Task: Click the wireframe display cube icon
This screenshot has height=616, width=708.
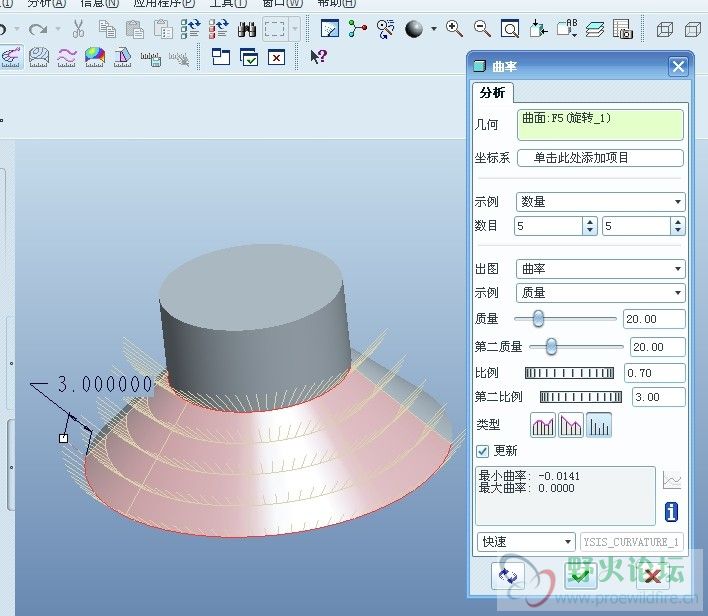Action: (x=664, y=29)
